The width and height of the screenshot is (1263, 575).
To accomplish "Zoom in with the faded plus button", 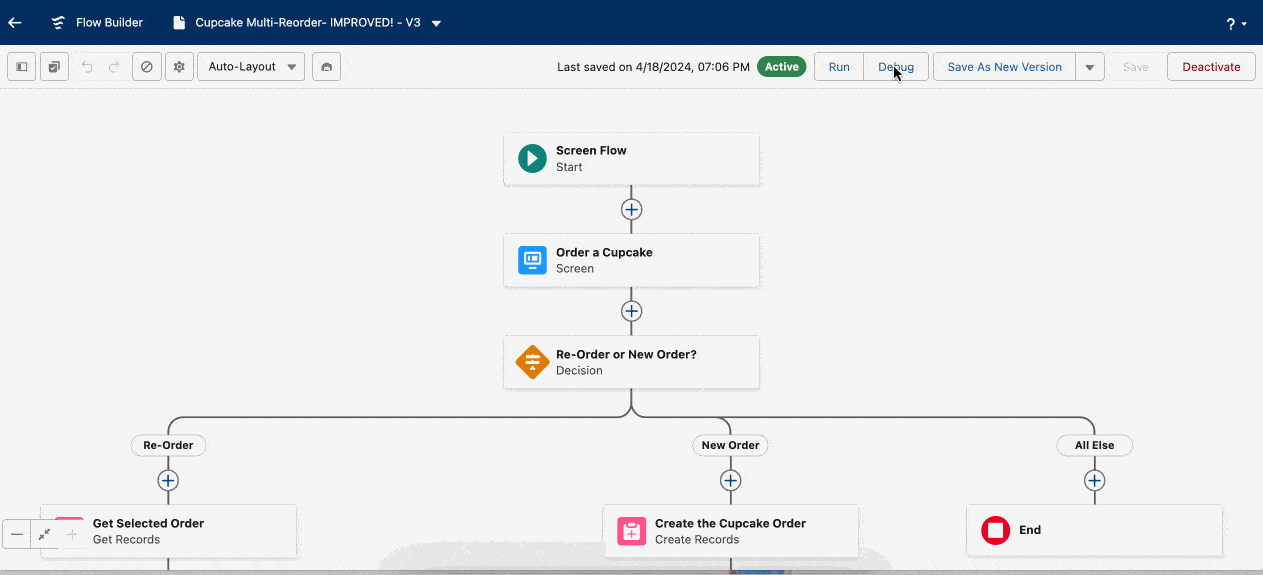I will (71, 534).
